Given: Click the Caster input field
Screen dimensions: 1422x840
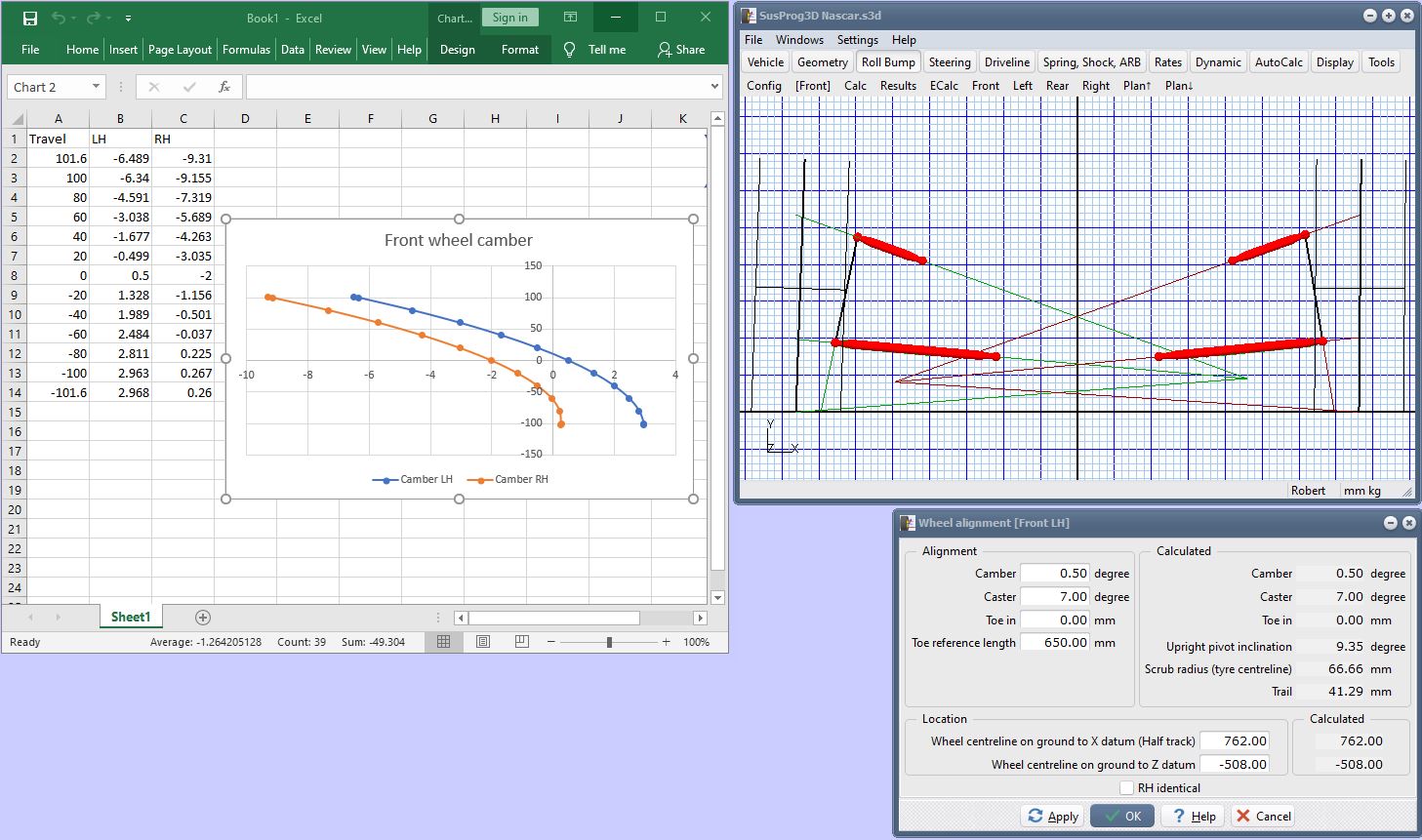Looking at the screenshot, I should coord(1054,597).
